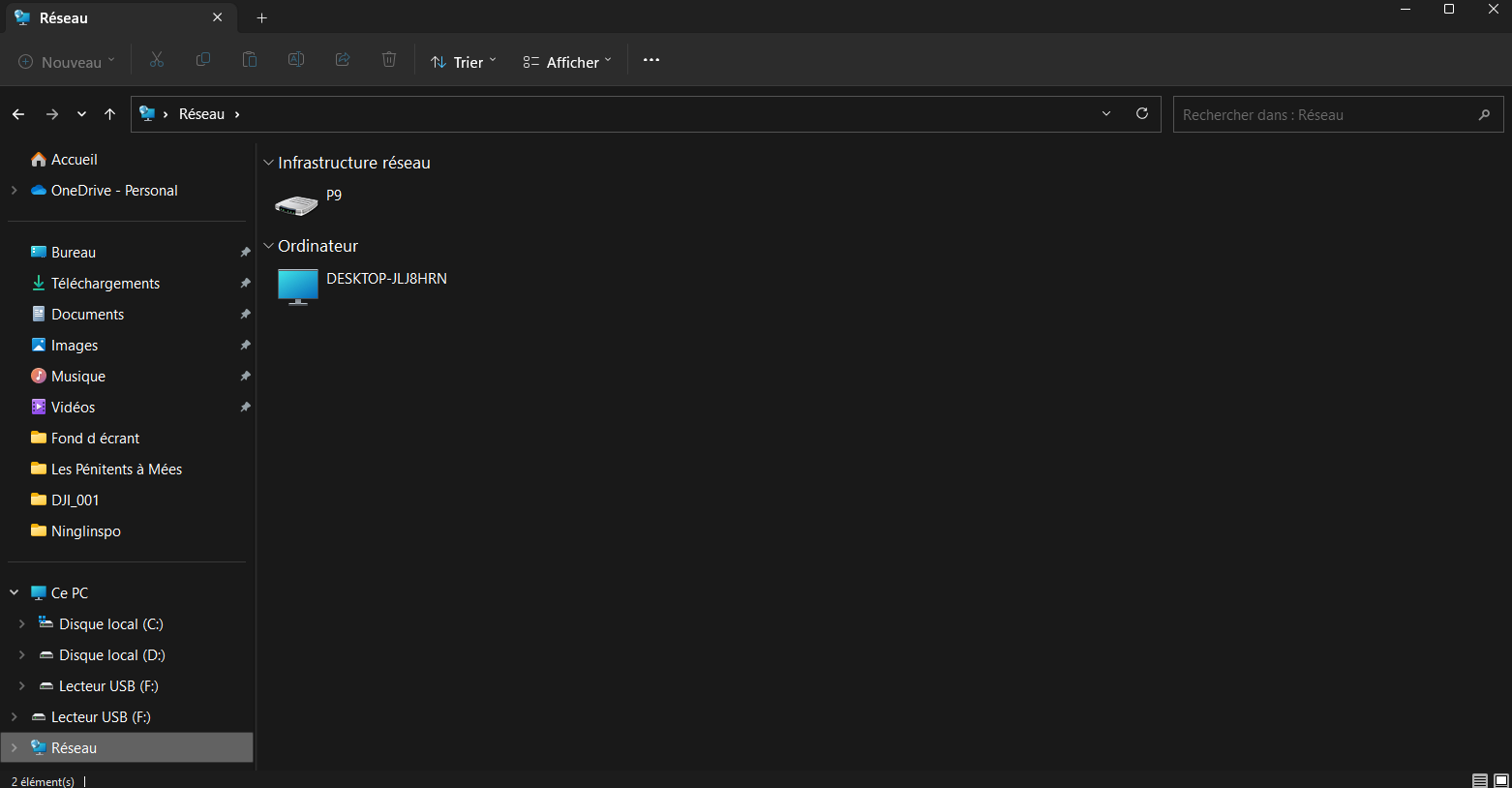Viewport: 1512px width, 788px height.
Task: Open the Trier sort dropdown
Action: [x=464, y=62]
